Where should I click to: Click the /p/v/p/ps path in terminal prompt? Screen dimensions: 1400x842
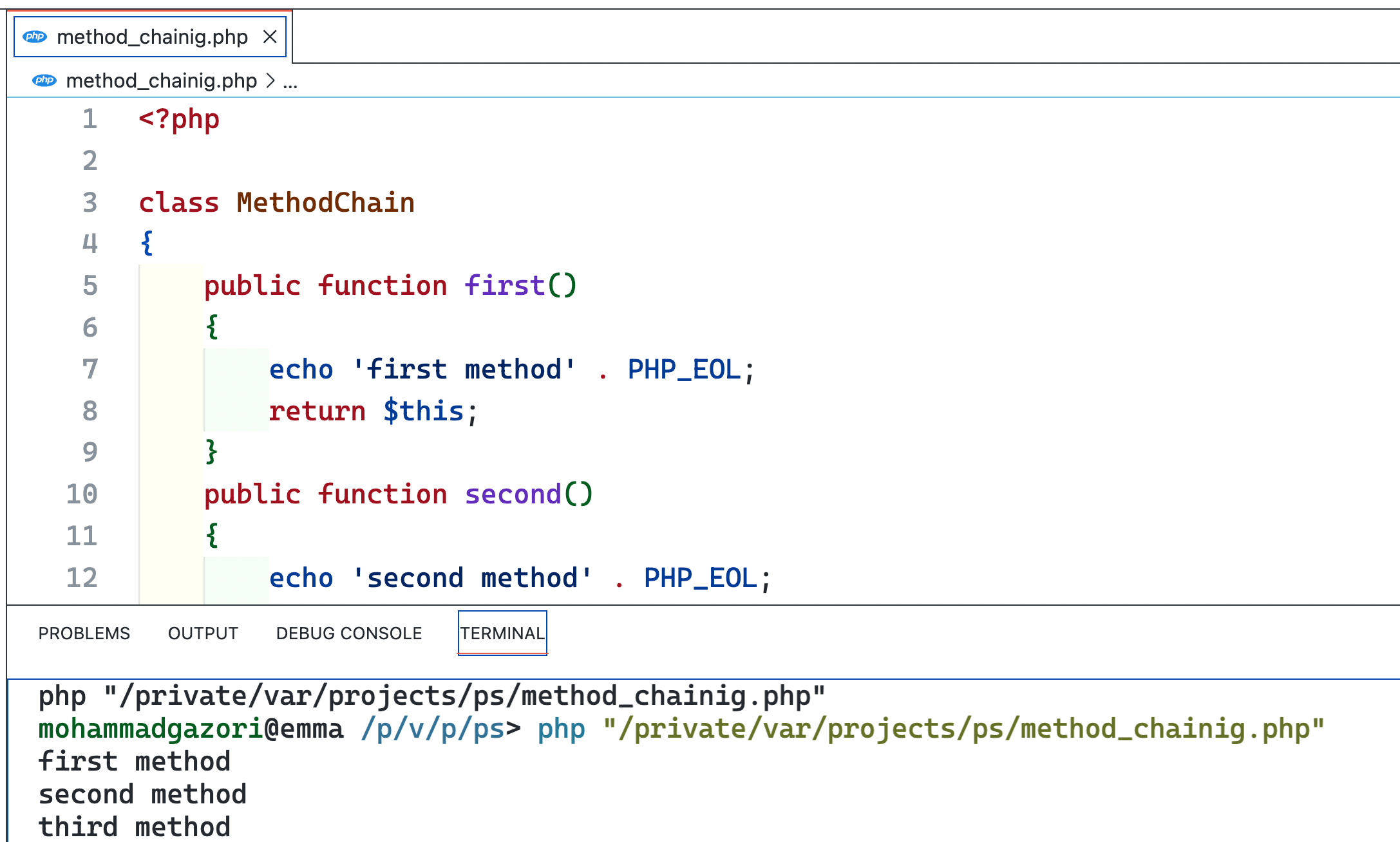[432, 729]
